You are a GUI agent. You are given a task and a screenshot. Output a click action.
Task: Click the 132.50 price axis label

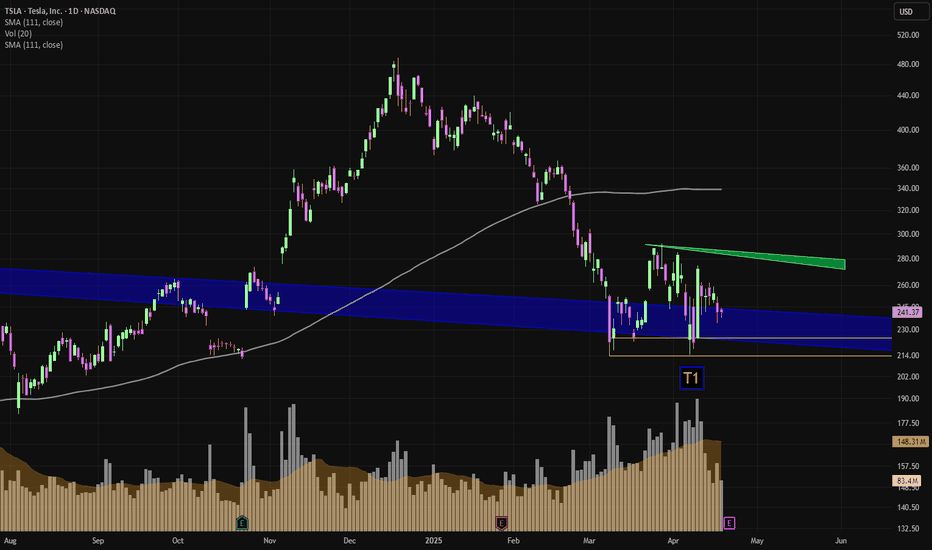pyautogui.click(x=908, y=529)
